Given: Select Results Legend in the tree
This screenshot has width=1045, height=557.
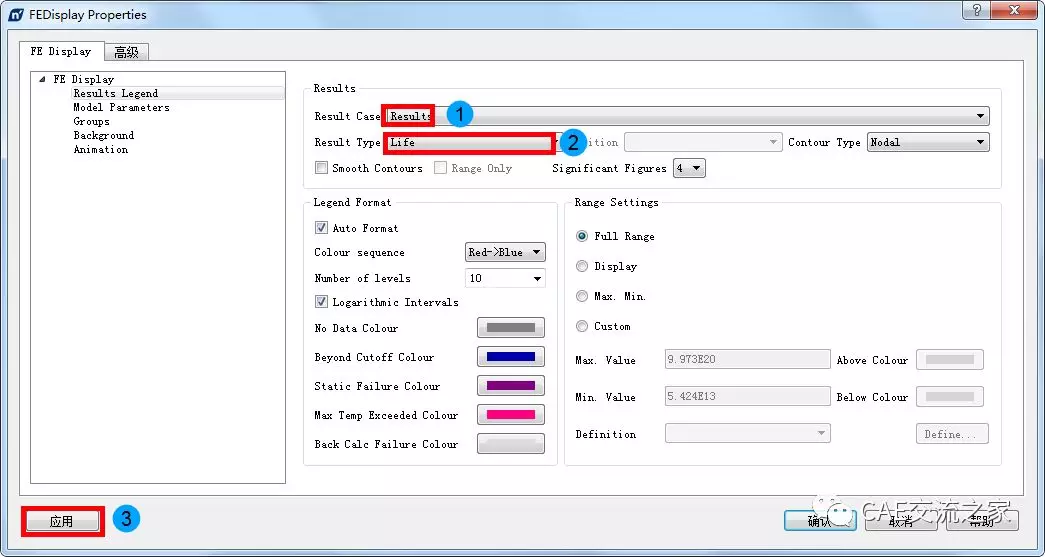Looking at the screenshot, I should (115, 93).
